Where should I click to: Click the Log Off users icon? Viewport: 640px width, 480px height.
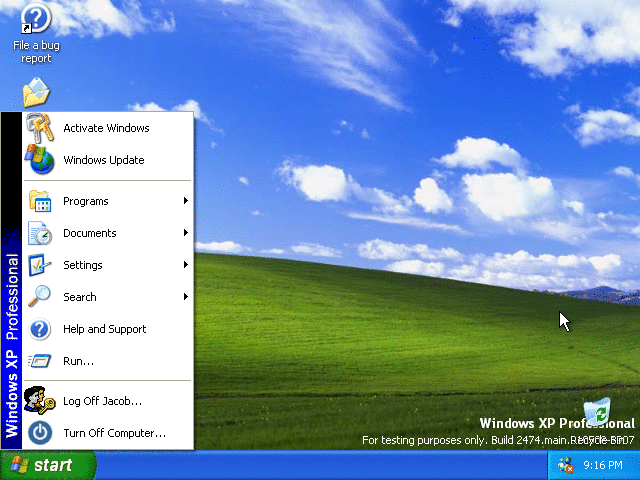click(x=40, y=400)
